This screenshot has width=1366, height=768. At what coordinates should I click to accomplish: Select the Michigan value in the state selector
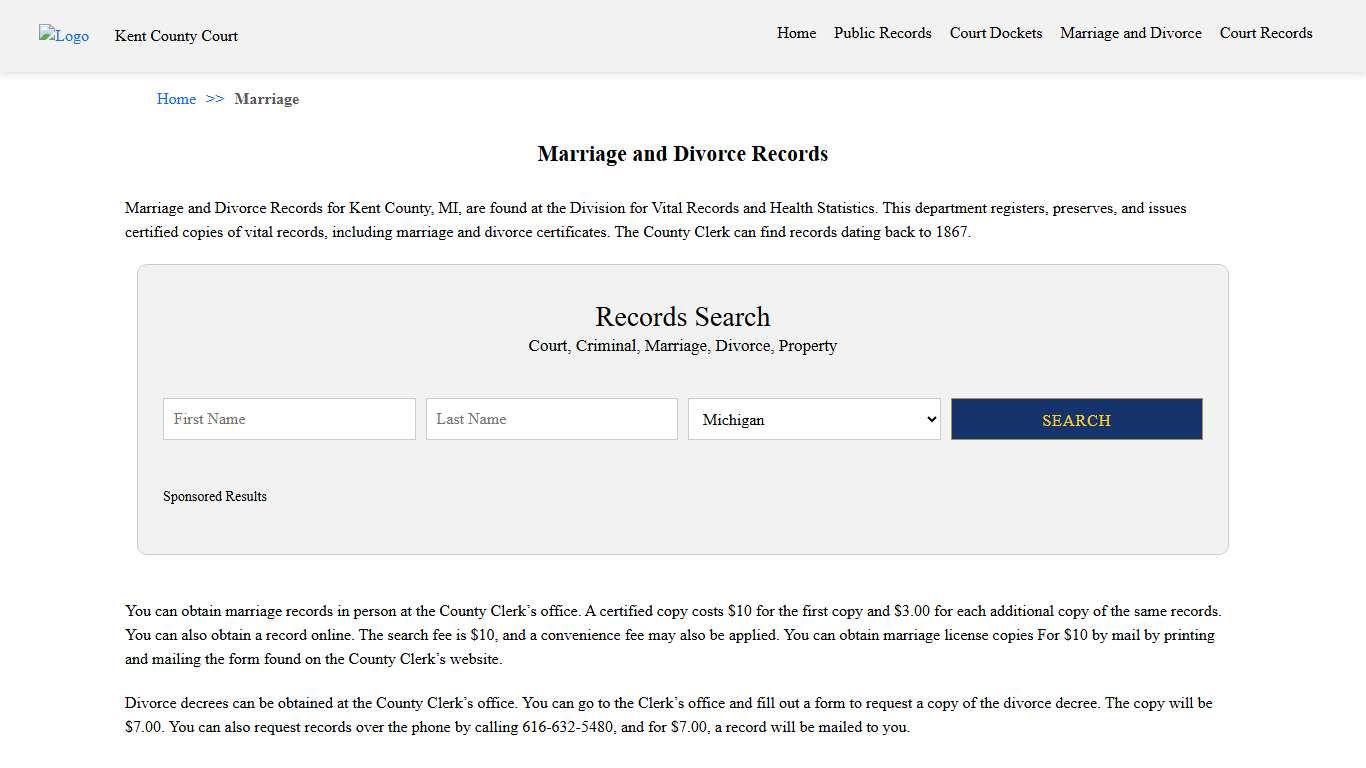[x=813, y=419]
